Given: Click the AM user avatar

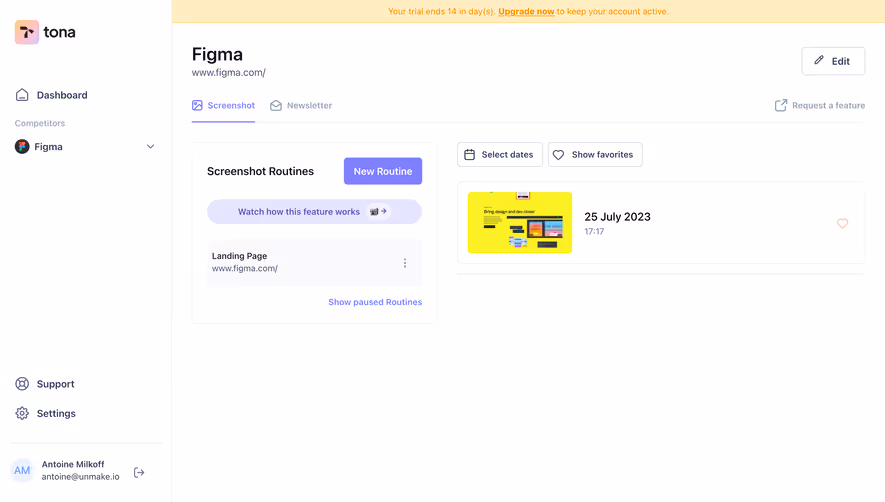Looking at the screenshot, I should pos(22,470).
